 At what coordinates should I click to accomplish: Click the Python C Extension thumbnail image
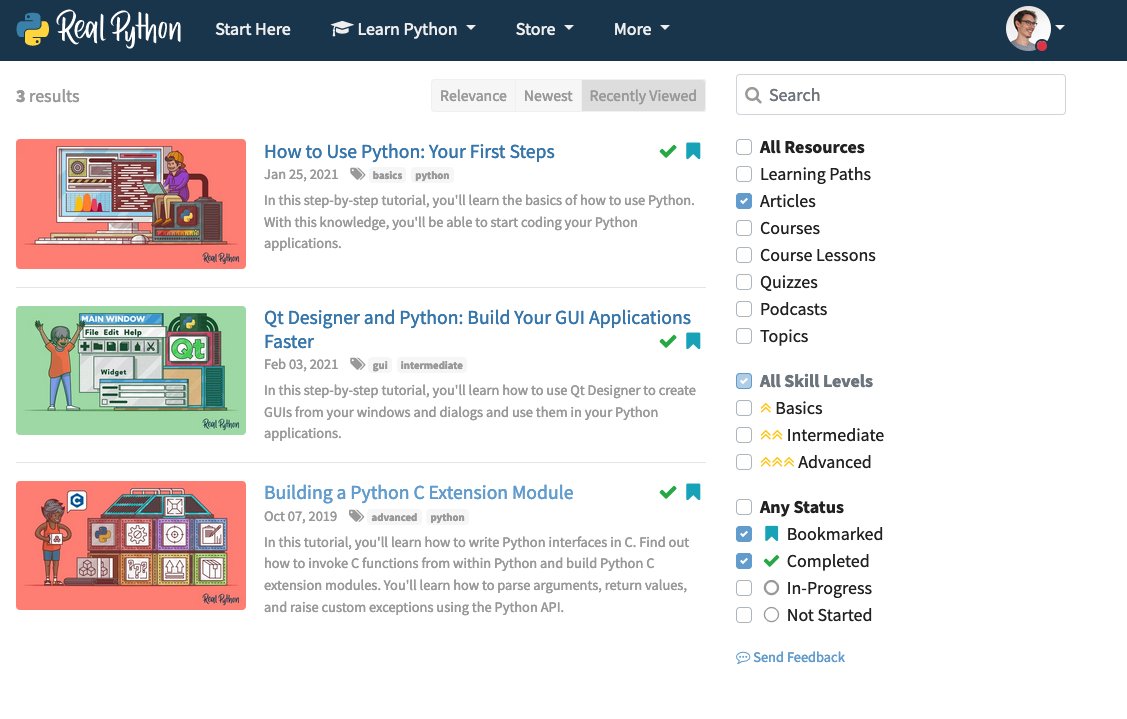[x=131, y=545]
